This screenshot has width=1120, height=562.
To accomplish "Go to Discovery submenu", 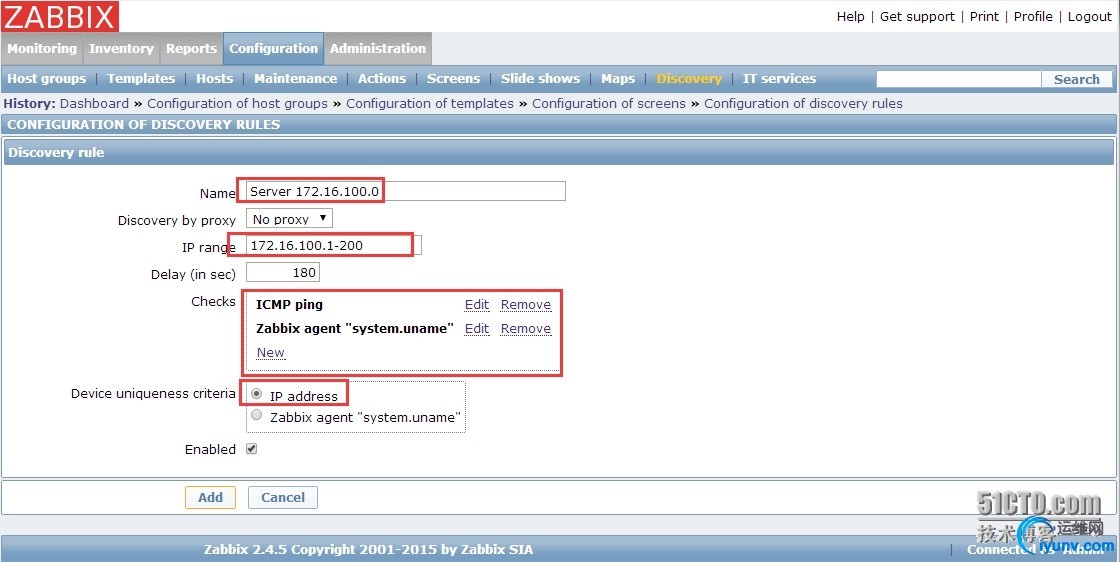I will pyautogui.click(x=689, y=79).
